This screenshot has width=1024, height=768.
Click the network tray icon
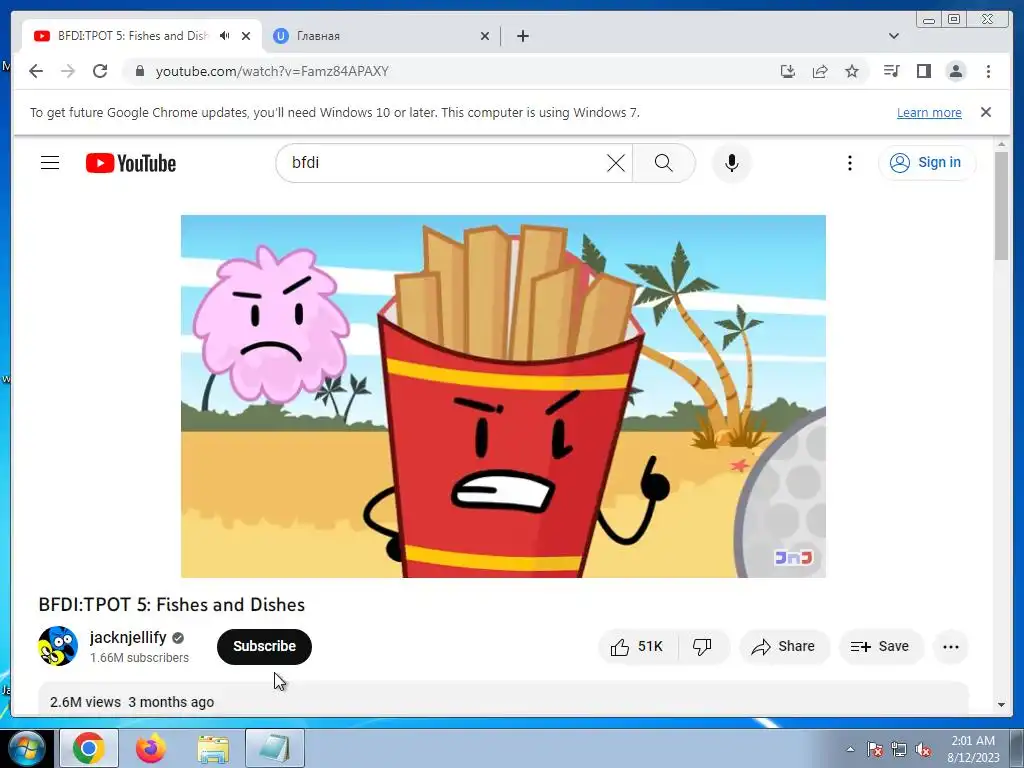[899, 750]
